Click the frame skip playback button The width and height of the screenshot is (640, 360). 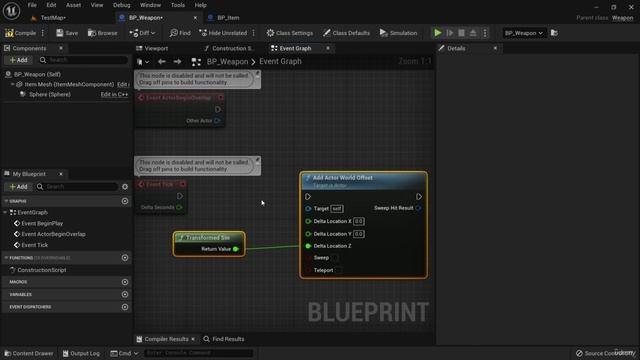450,33
